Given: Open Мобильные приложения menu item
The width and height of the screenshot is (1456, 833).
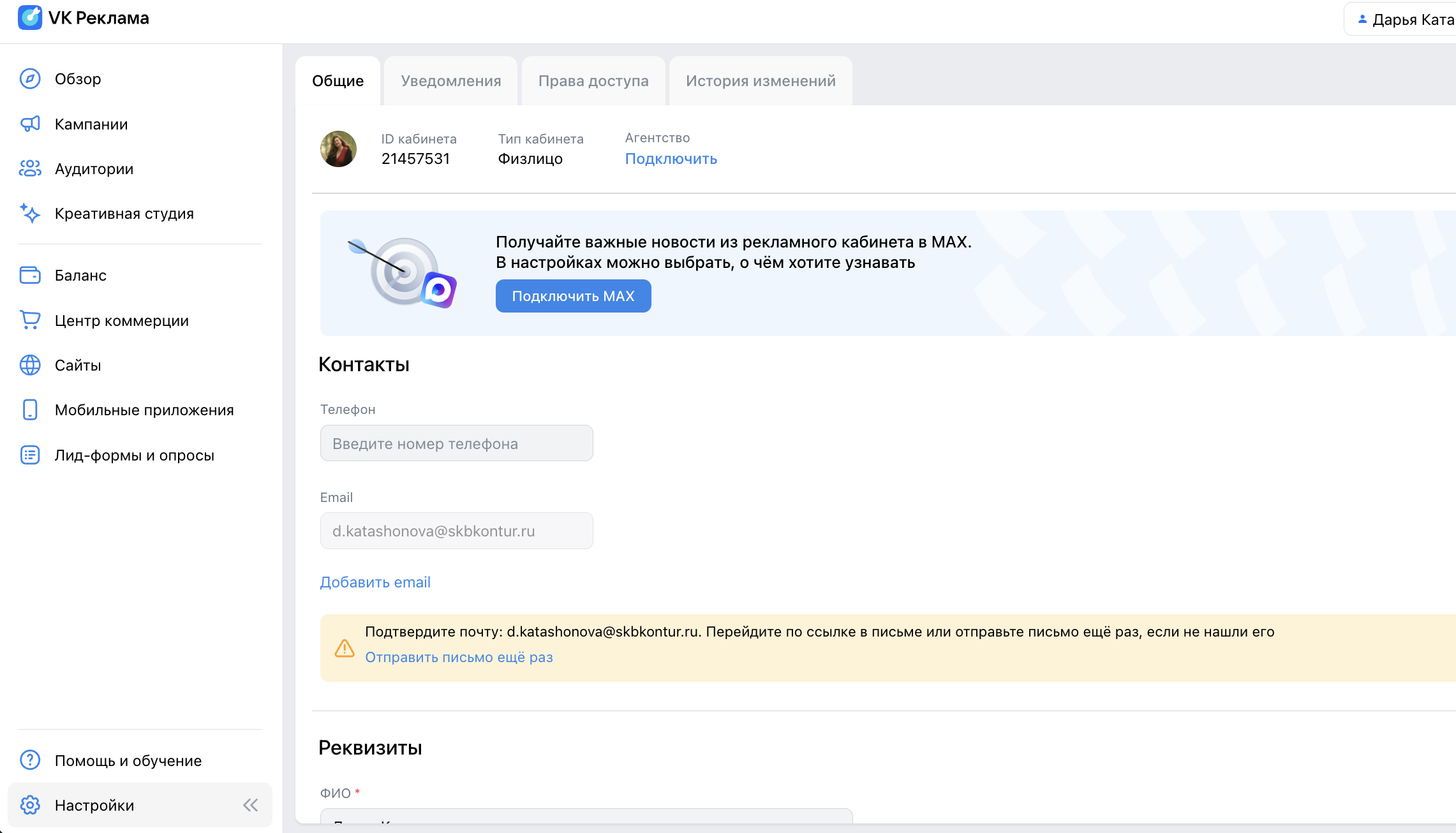Looking at the screenshot, I should (144, 409).
